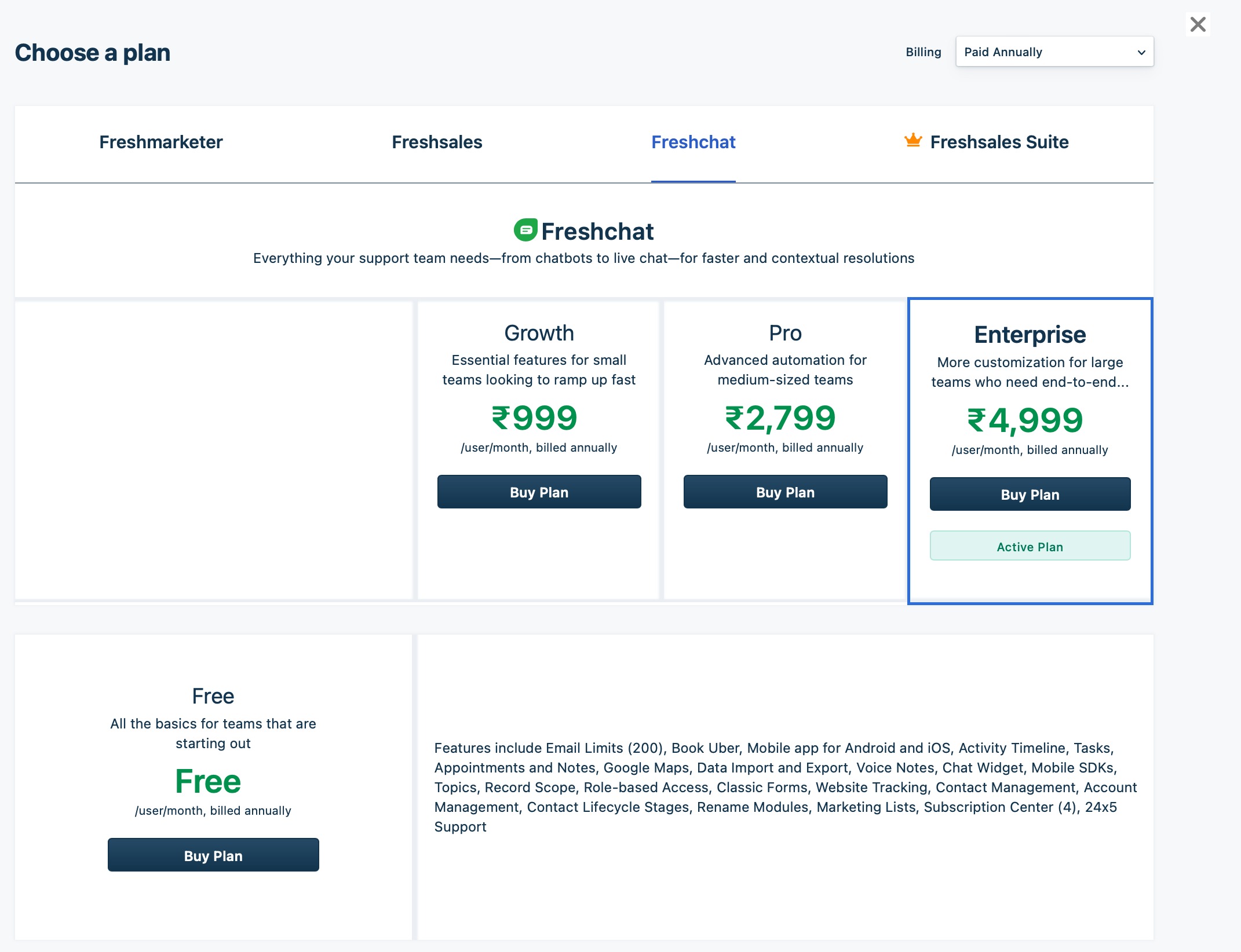This screenshot has height=952, width=1241.
Task: Buy the Growth plan
Action: [x=539, y=492]
